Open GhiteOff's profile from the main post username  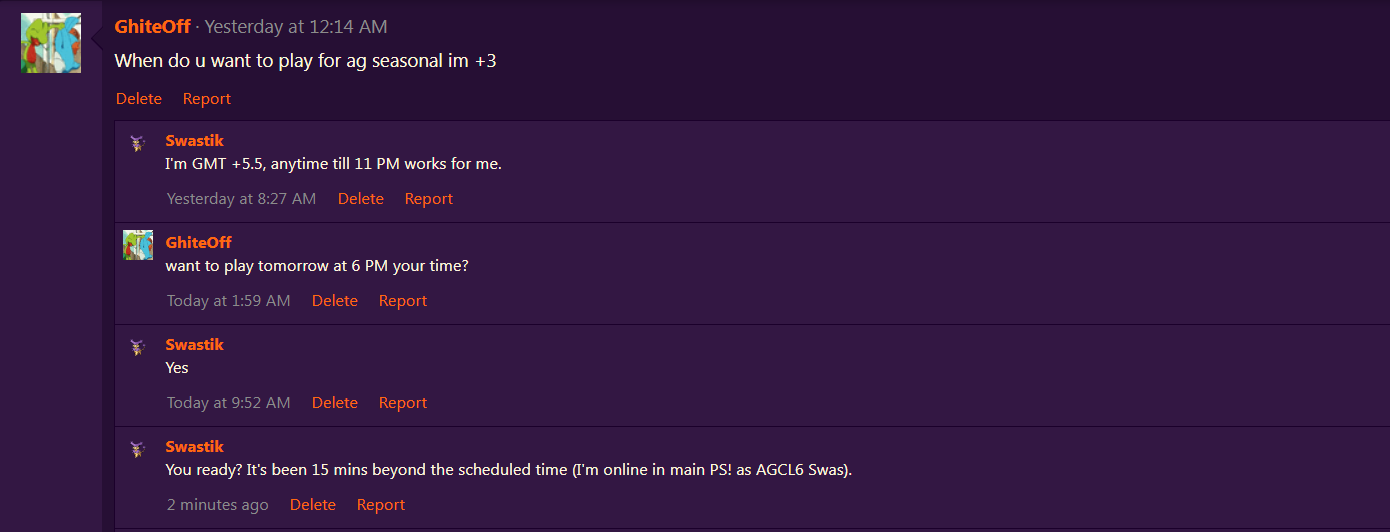pos(153,27)
